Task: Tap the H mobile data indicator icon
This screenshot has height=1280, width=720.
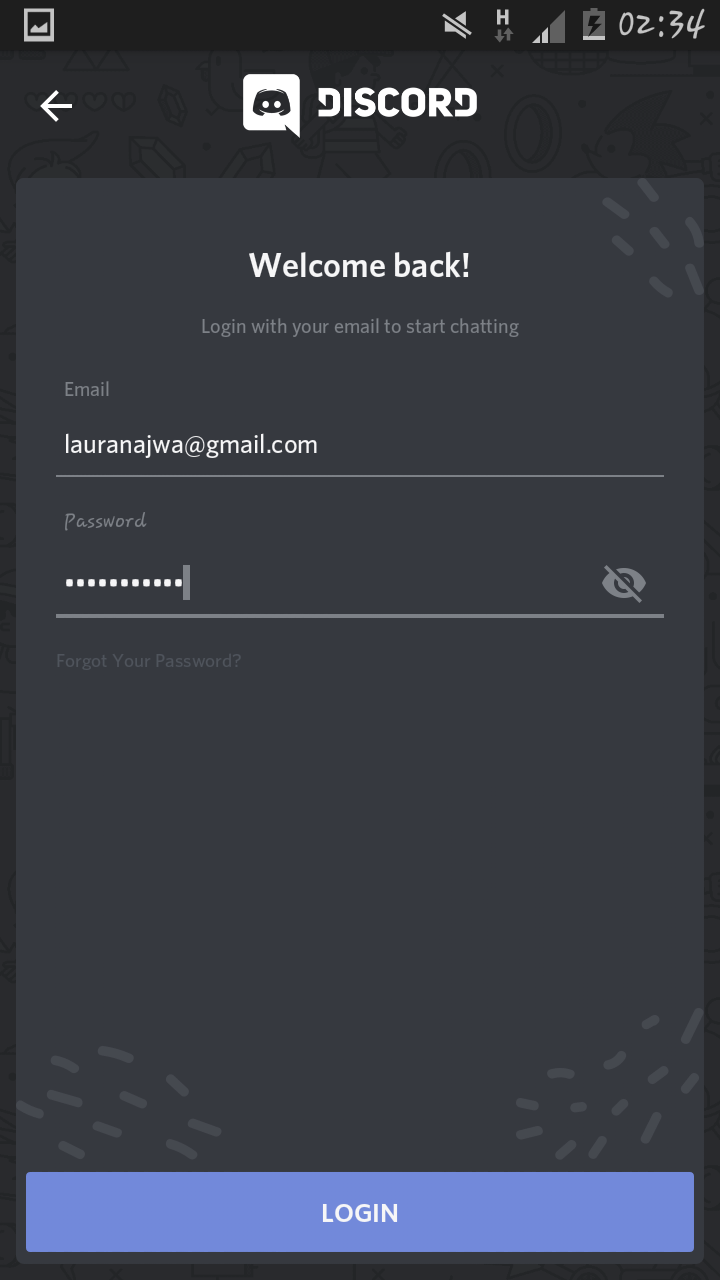Action: 504,25
